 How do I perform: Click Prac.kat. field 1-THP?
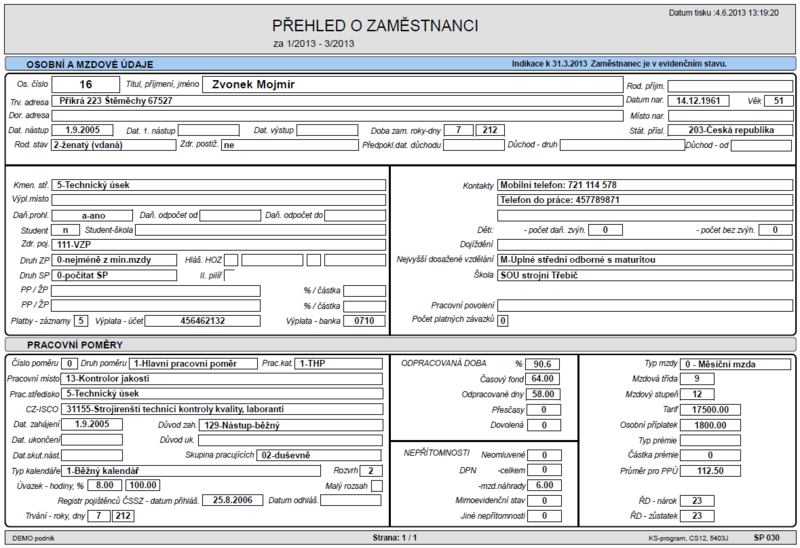[x=338, y=364]
